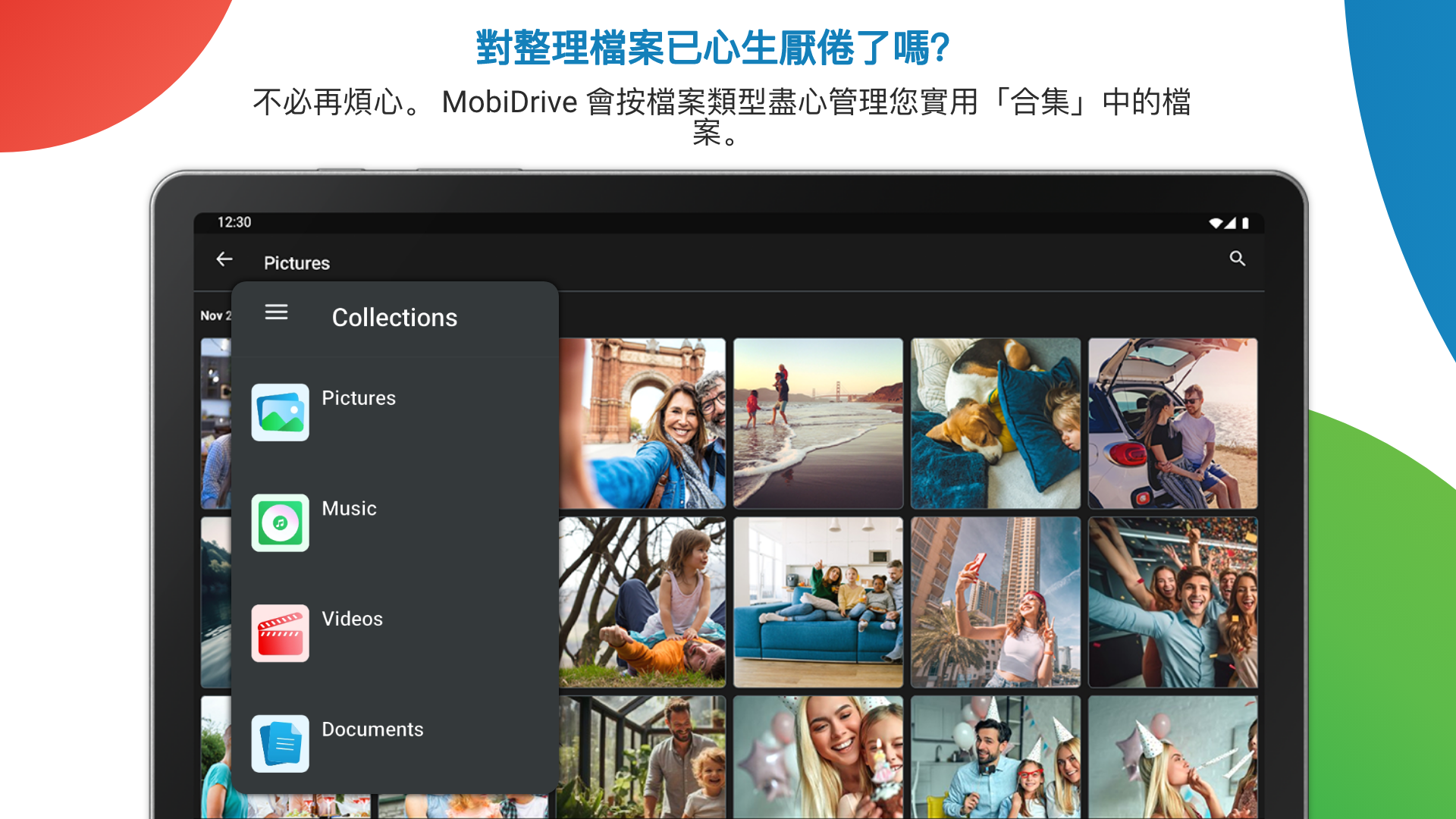Tap the battery status icon
The width and height of the screenshot is (1456, 819).
[1245, 223]
